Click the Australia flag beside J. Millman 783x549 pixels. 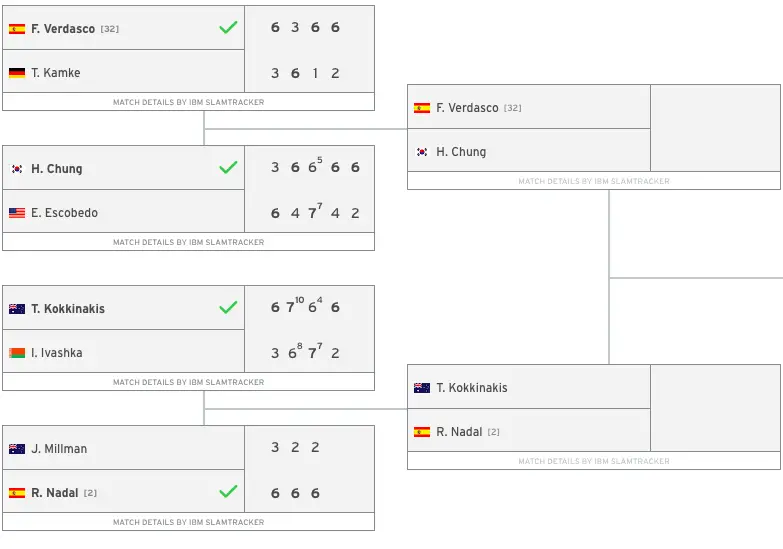pos(17,449)
